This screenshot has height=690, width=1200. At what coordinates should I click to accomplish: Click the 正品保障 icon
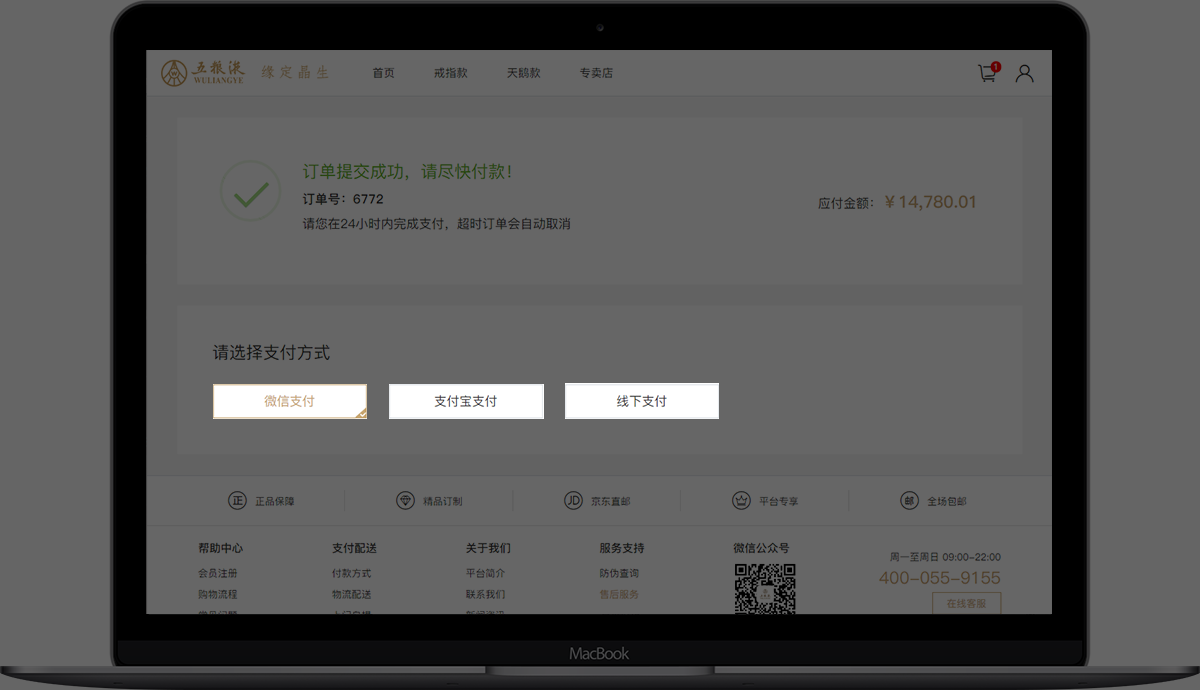tap(237, 501)
